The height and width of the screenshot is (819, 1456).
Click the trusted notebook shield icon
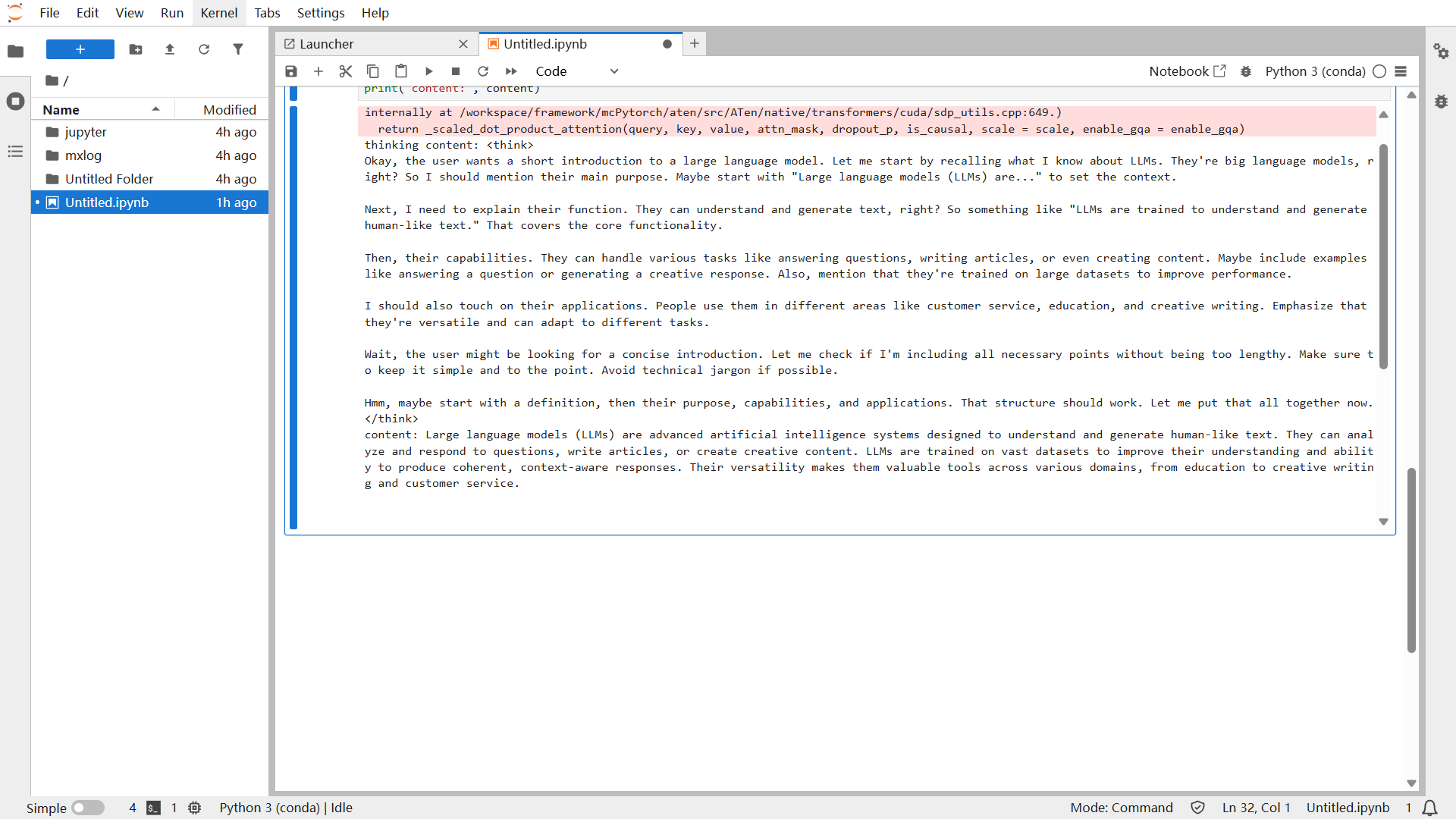pyautogui.click(x=1198, y=808)
